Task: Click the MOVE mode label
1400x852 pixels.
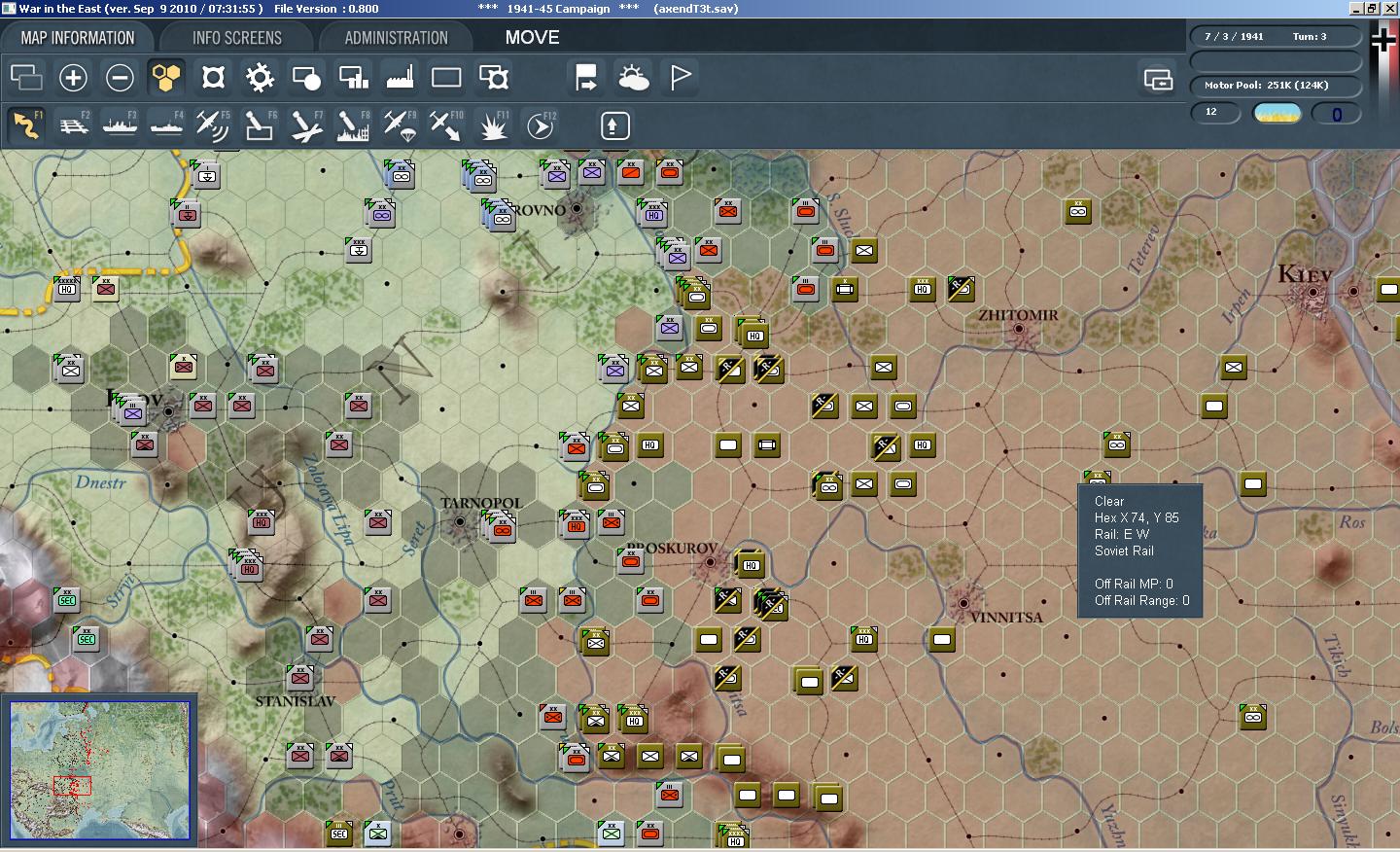Action: pos(532,38)
